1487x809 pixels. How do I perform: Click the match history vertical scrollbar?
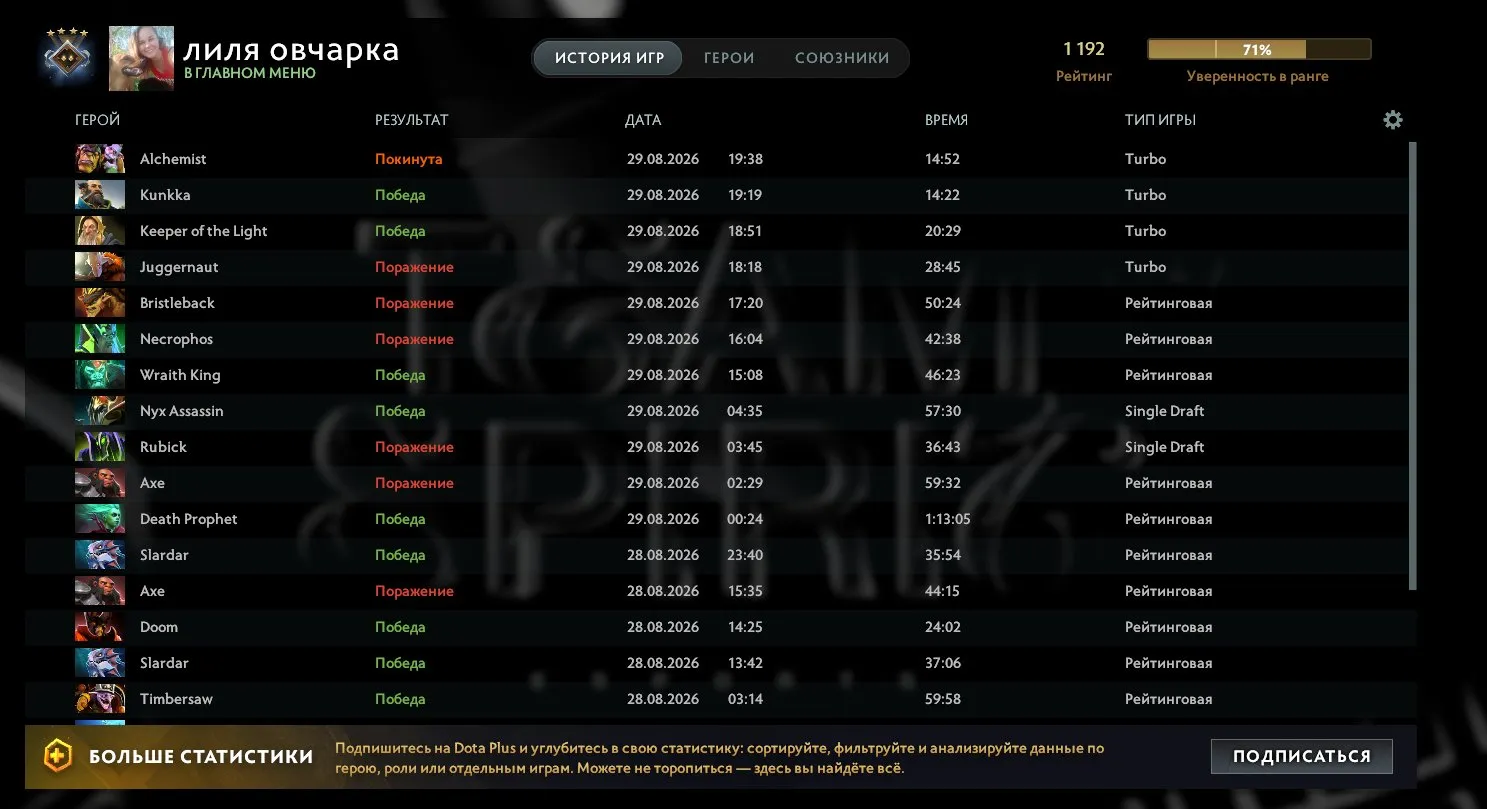click(1412, 365)
